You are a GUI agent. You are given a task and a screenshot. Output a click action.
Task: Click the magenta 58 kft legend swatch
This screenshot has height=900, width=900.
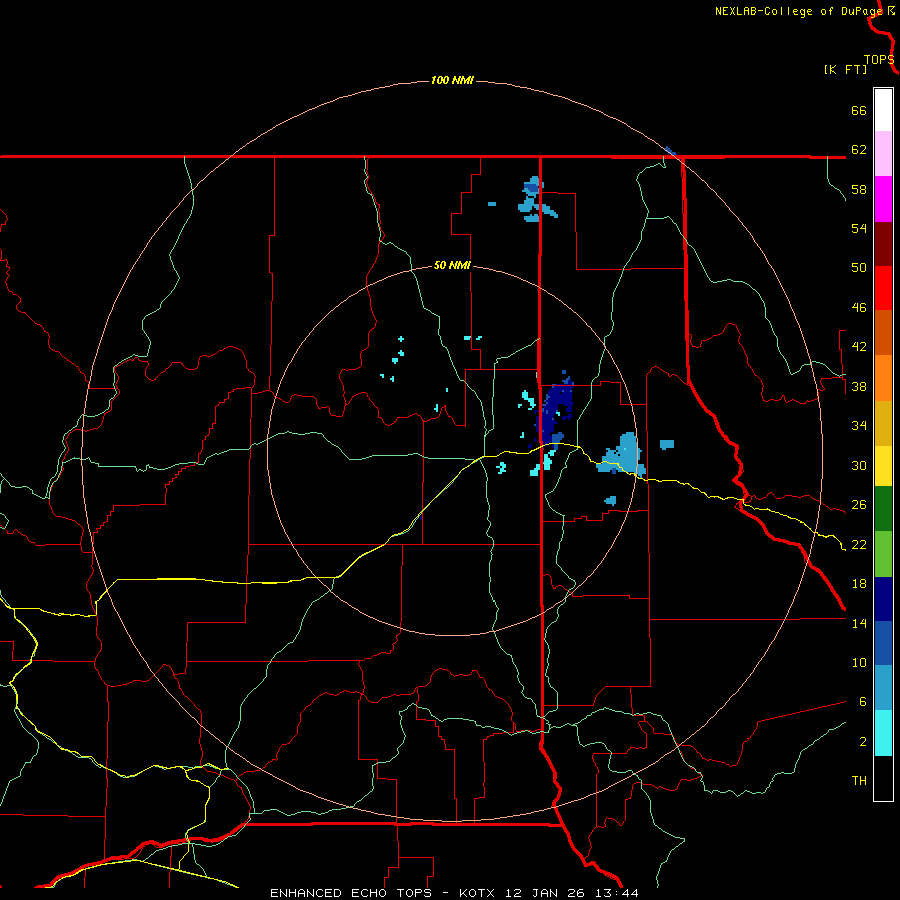(883, 198)
